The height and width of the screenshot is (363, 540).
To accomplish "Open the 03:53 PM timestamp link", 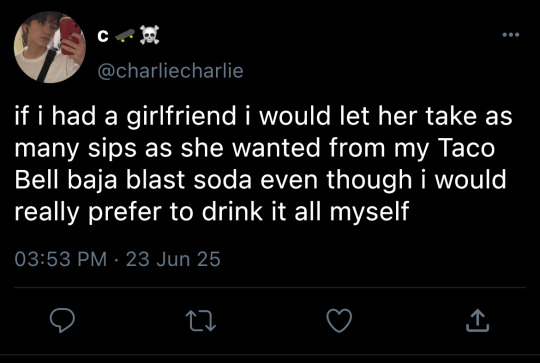I will 61,259.
